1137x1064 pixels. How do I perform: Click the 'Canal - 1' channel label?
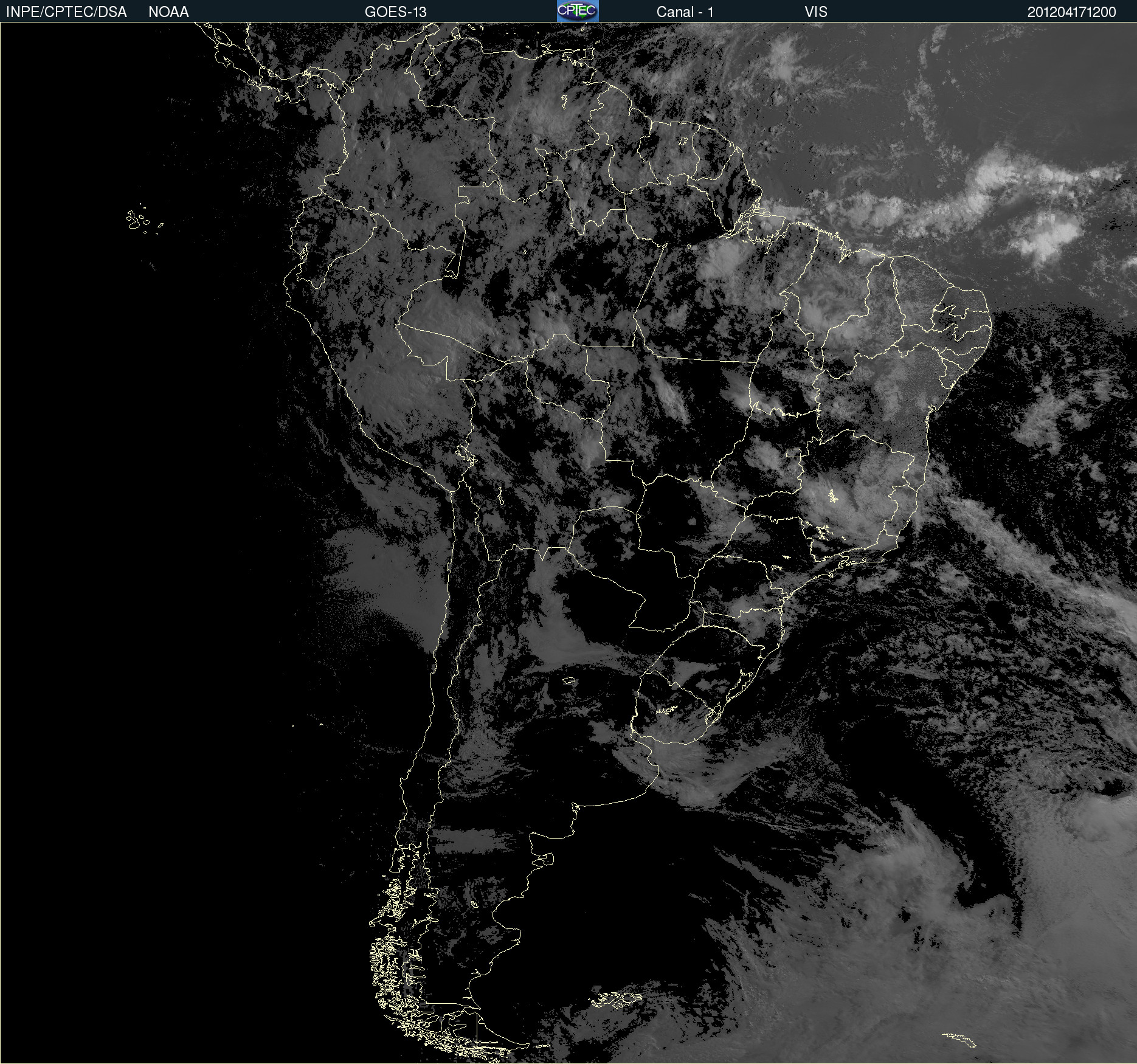tap(685, 12)
